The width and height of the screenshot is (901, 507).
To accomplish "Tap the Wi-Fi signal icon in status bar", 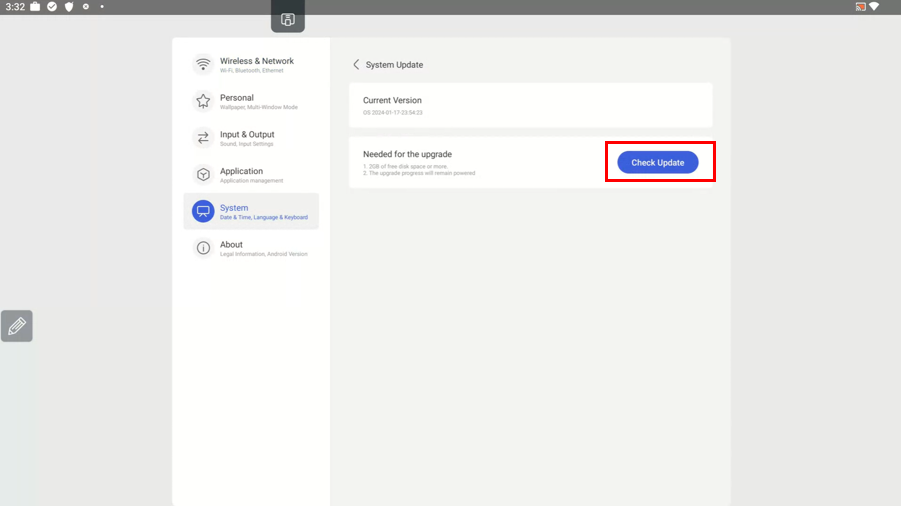I will pos(875,7).
